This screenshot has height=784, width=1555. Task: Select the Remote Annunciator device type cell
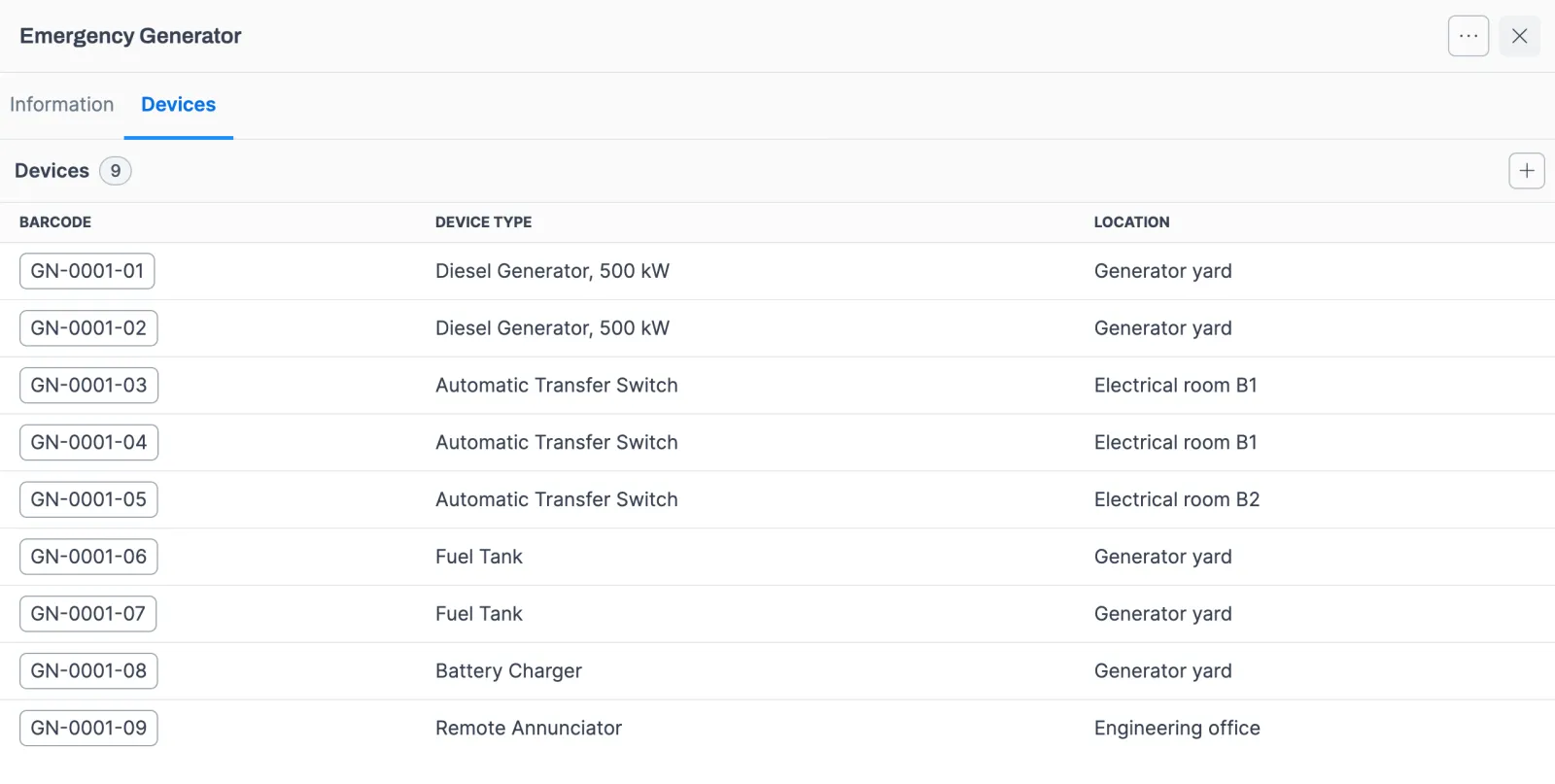click(x=529, y=729)
